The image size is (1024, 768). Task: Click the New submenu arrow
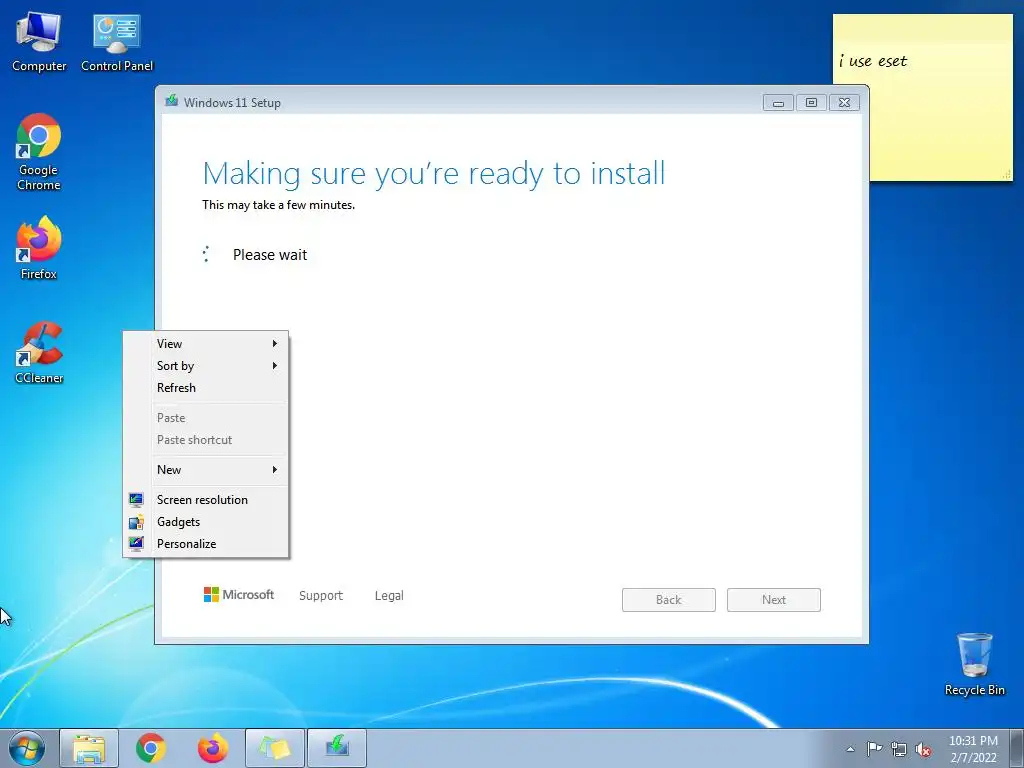[x=275, y=470]
